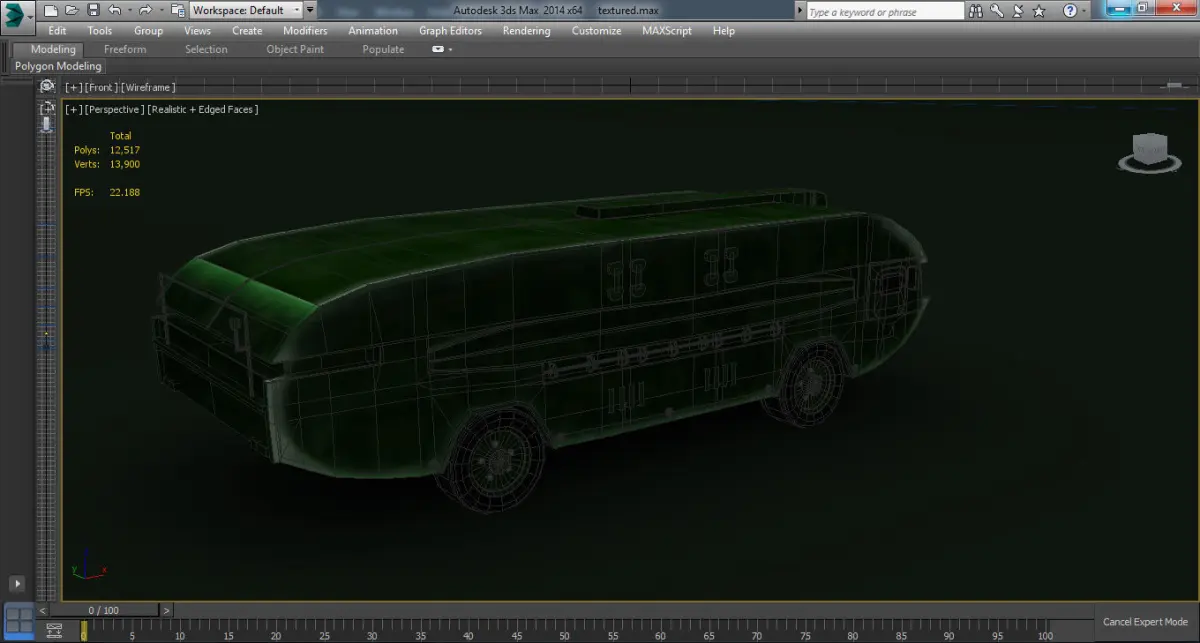Save the scene with the floppy disk icon
The width and height of the screenshot is (1200, 643).
(x=92, y=10)
